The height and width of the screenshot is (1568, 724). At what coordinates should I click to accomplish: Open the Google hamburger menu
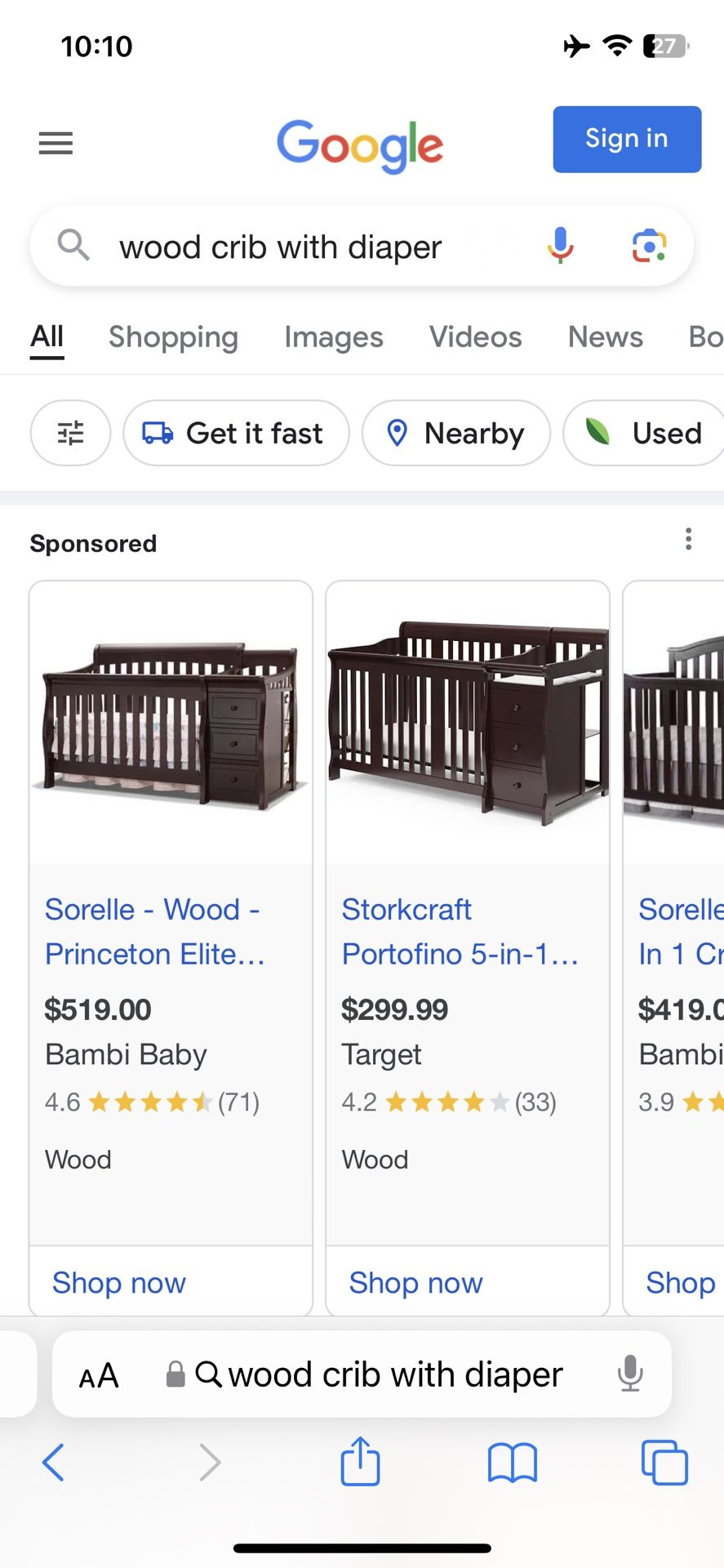pyautogui.click(x=56, y=144)
